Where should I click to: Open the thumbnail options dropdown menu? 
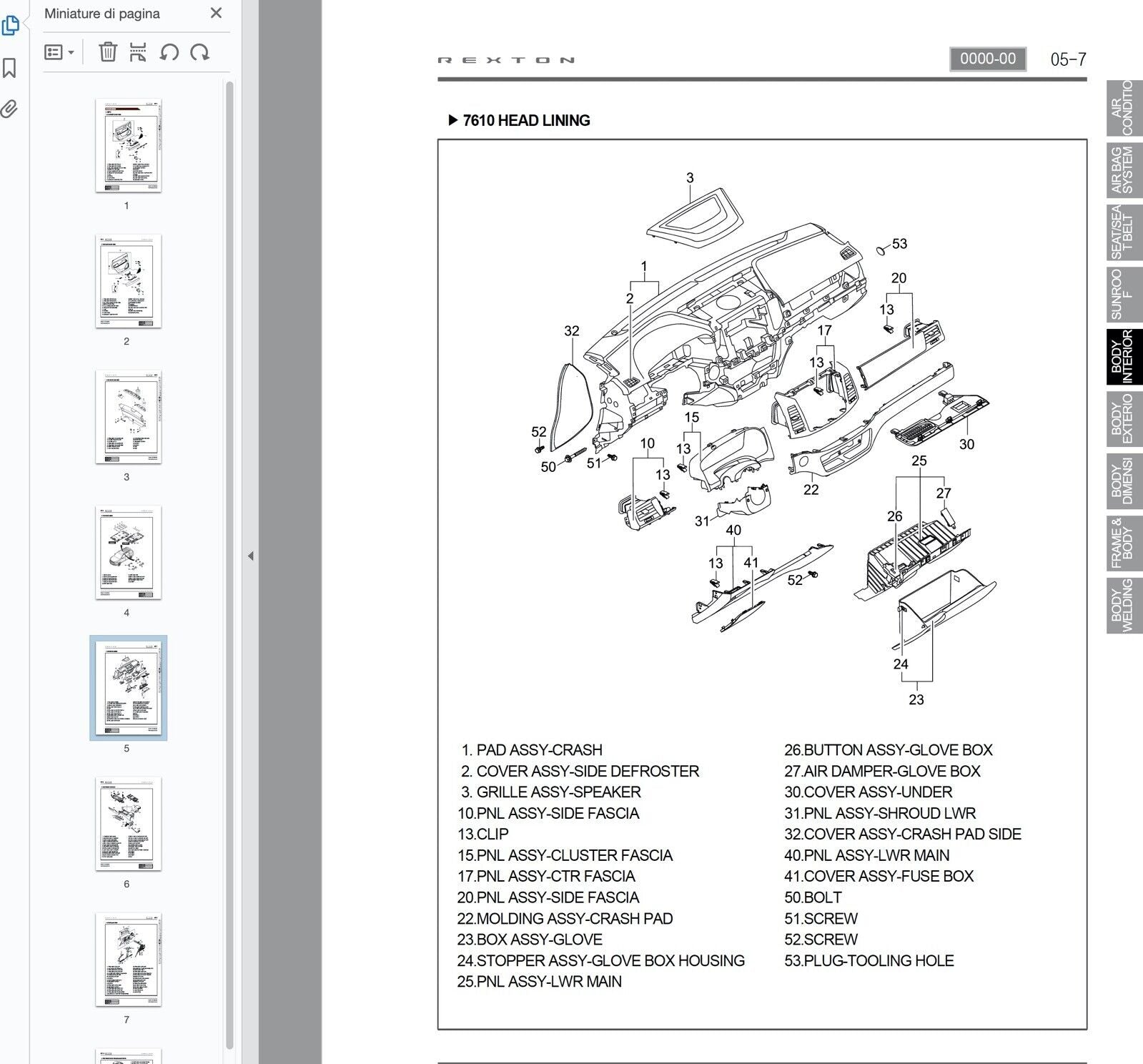click(x=59, y=52)
